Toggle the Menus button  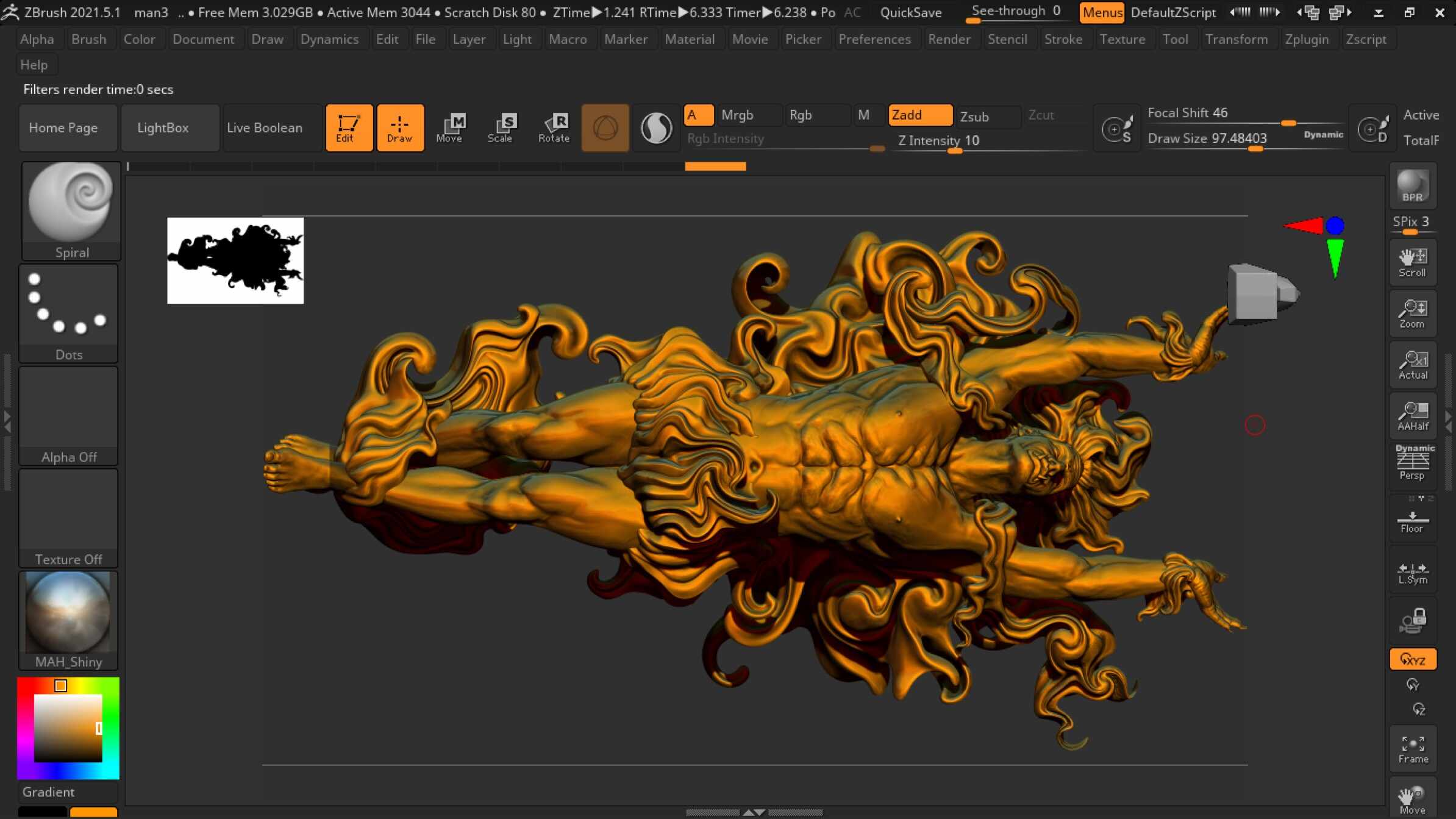[x=1102, y=12]
